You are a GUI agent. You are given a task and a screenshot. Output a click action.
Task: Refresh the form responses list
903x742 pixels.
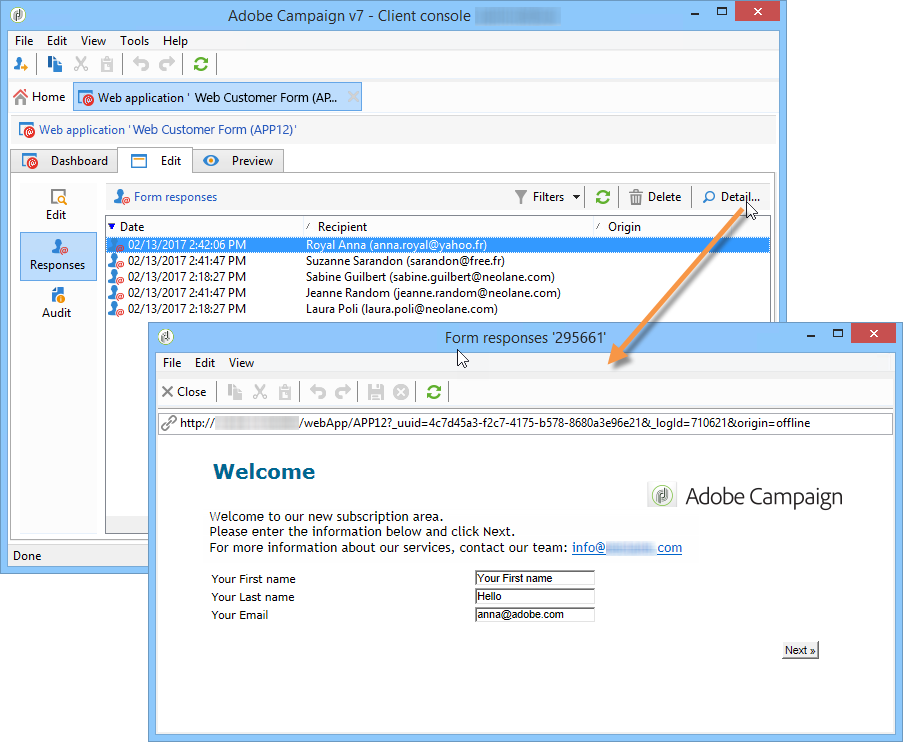click(x=602, y=197)
